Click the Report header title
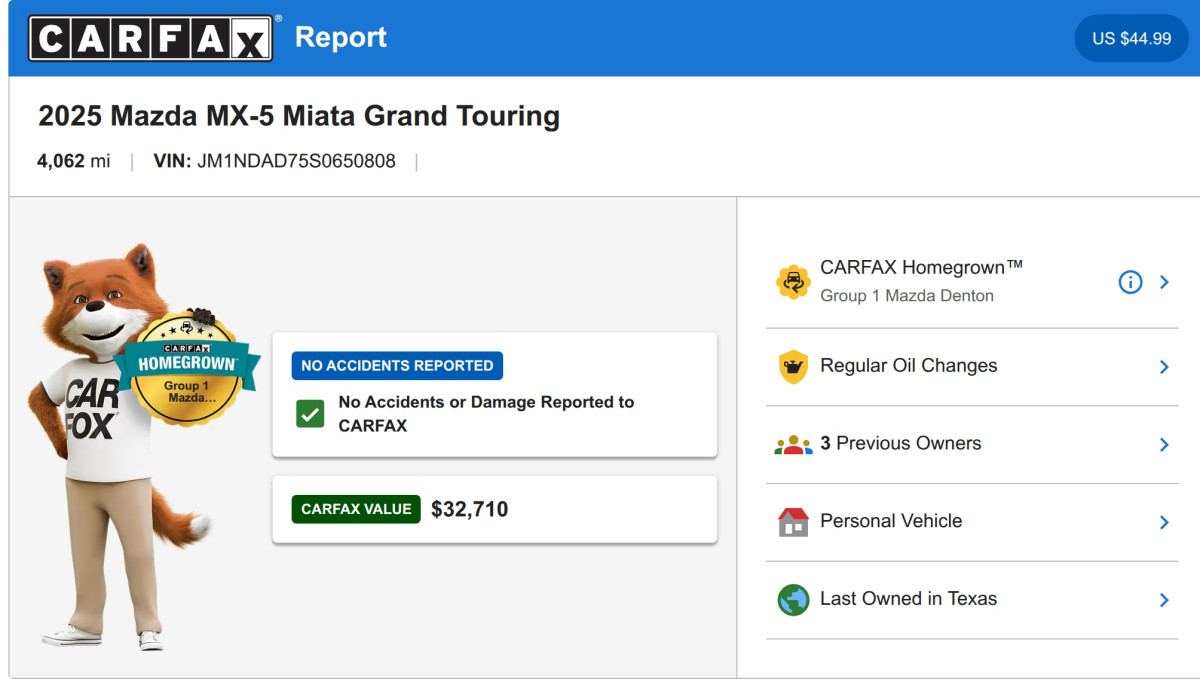The image size is (1200, 679). 341,37
